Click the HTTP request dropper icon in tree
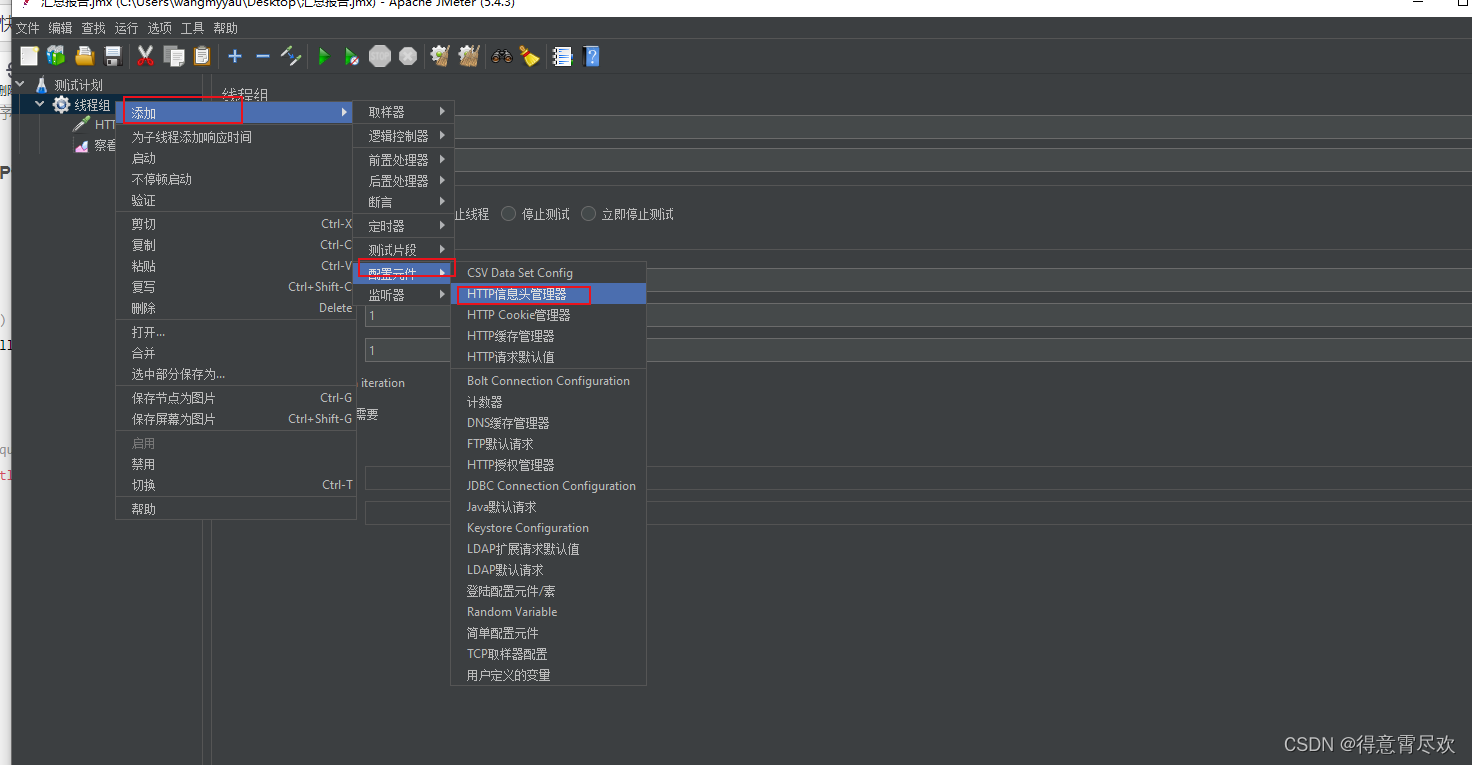 coord(82,125)
